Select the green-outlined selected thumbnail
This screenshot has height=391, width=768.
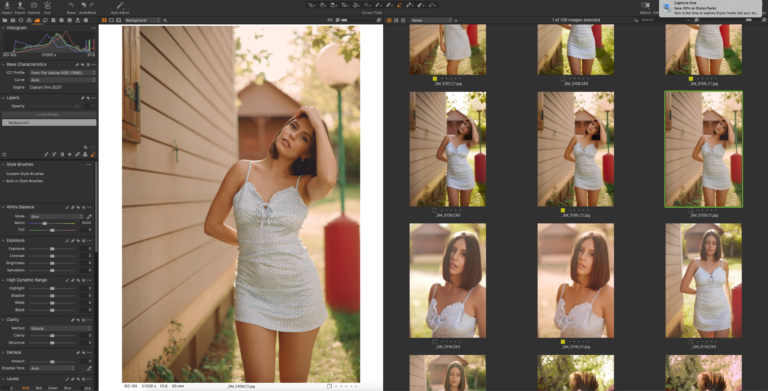pos(703,149)
